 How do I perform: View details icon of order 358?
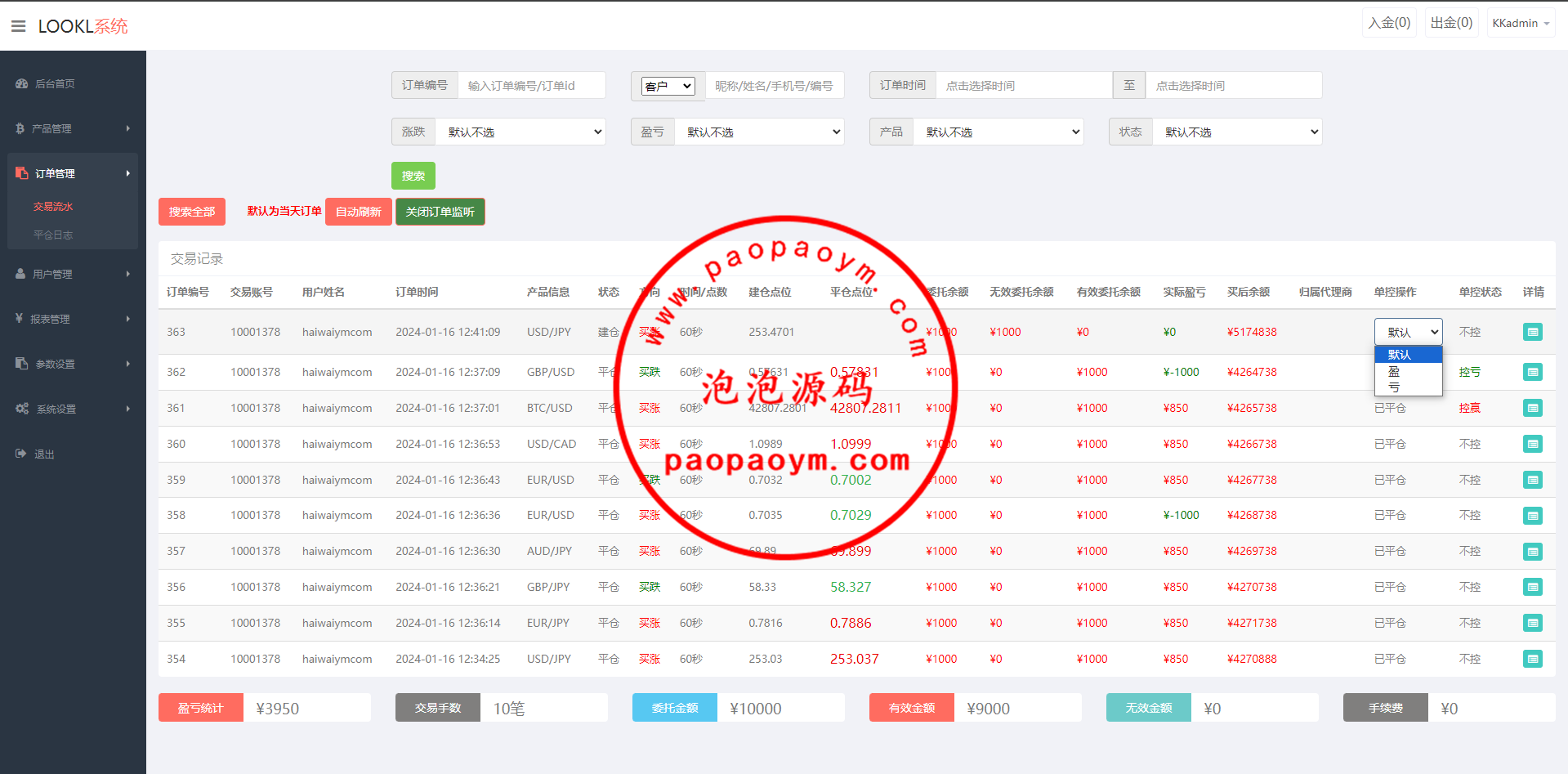point(1532,516)
